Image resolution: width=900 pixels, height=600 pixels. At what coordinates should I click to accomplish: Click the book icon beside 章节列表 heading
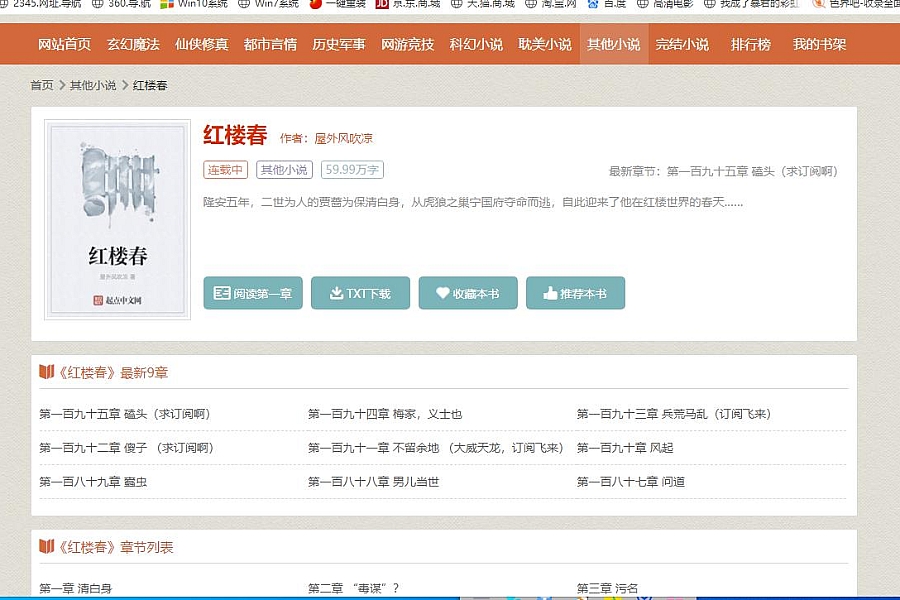tap(46, 547)
